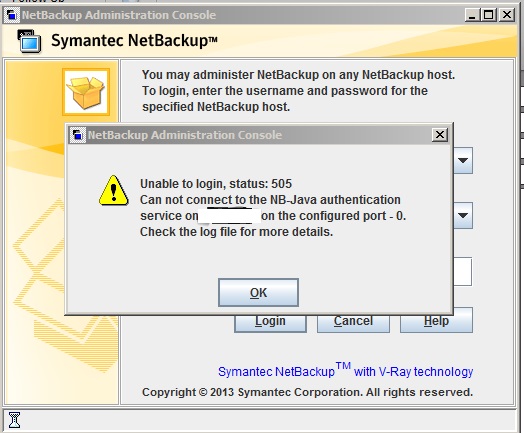Expand the upper host dropdown arrow
The width and height of the screenshot is (524, 433).
pyautogui.click(x=463, y=161)
